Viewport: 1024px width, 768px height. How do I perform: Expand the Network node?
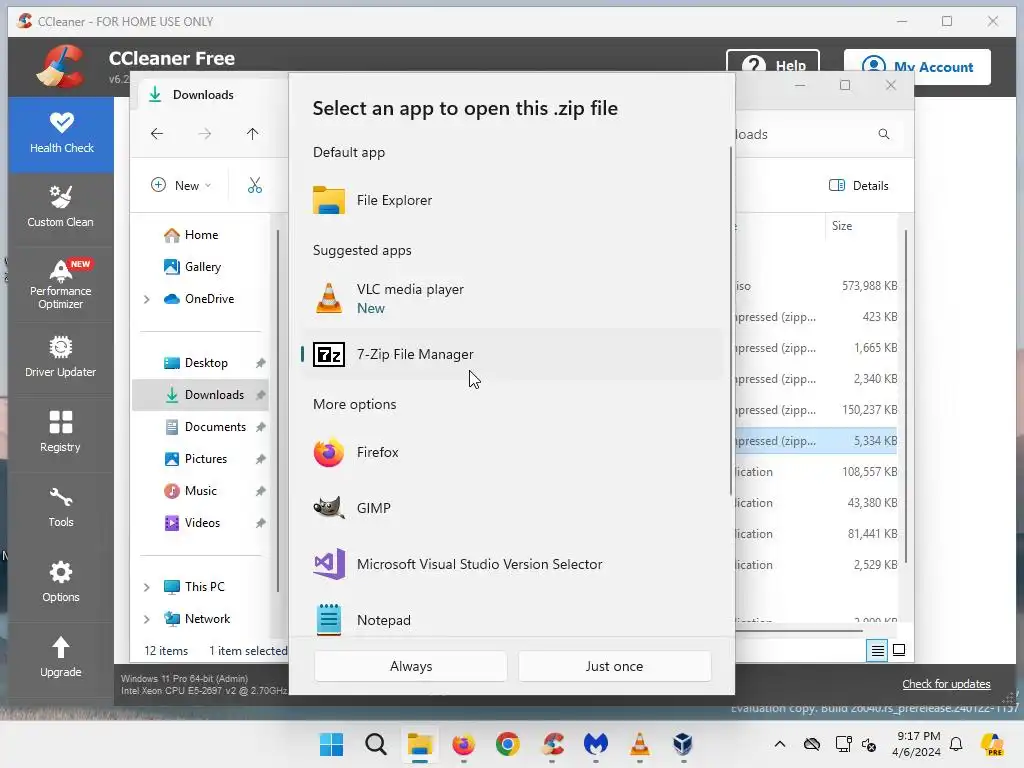tap(147, 619)
